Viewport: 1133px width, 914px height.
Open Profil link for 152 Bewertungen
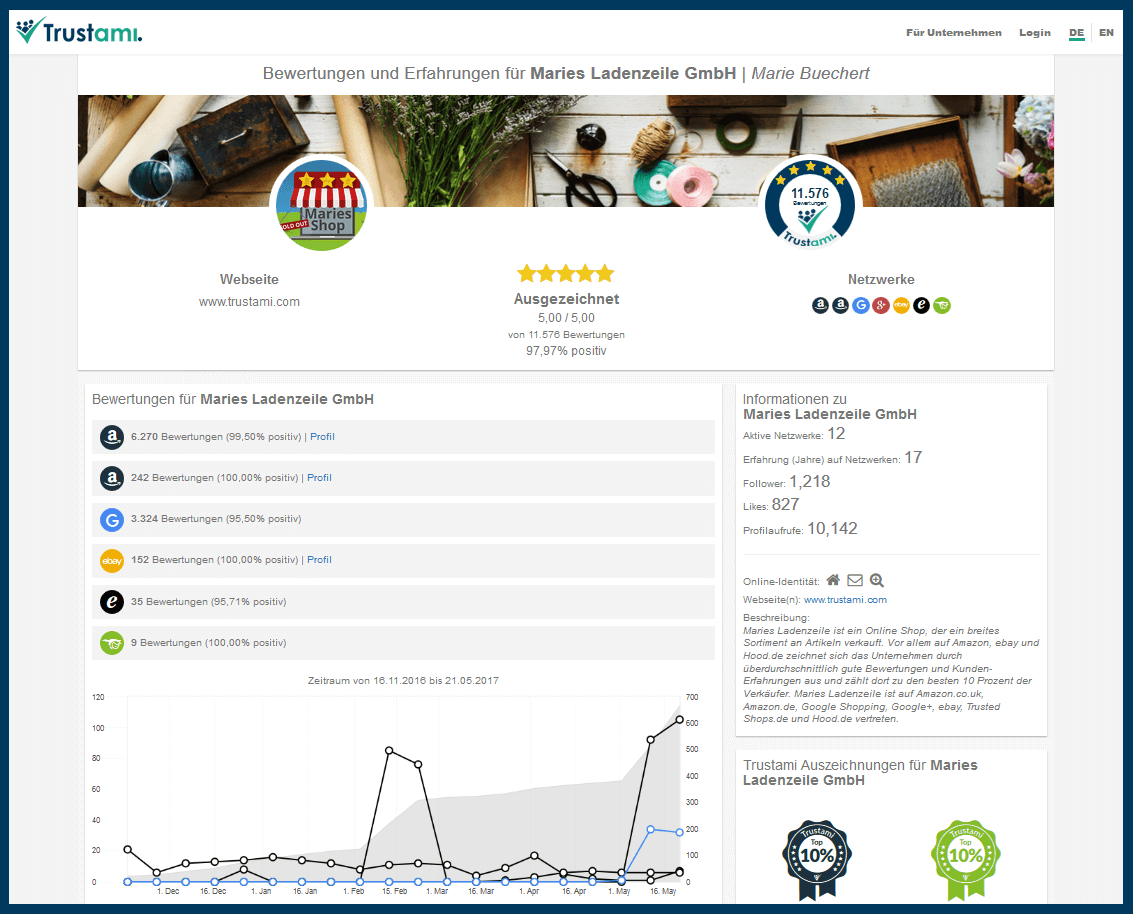(x=319, y=559)
